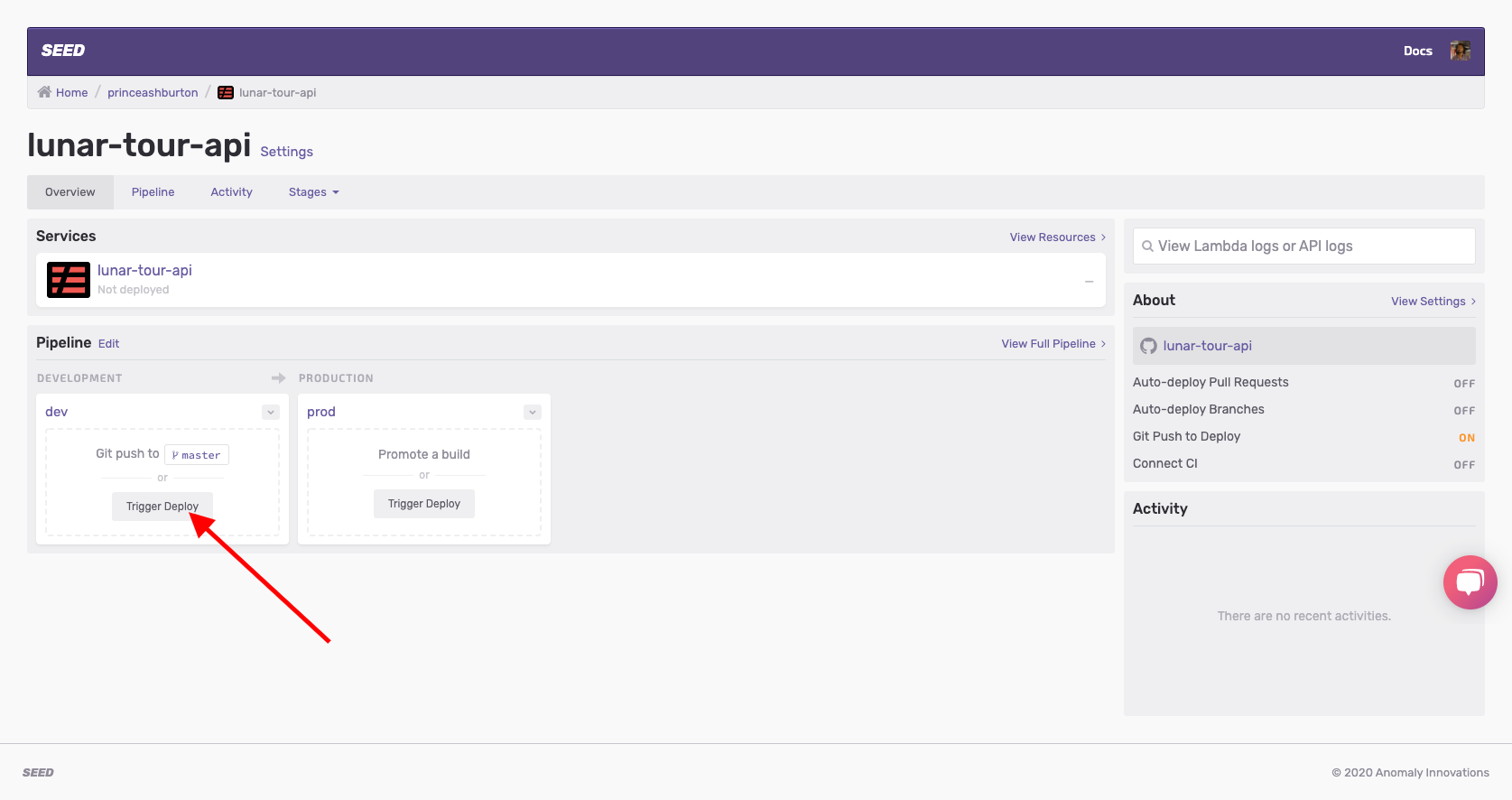Open the dev stage dropdown chevron
The image size is (1512, 800).
pyautogui.click(x=271, y=412)
